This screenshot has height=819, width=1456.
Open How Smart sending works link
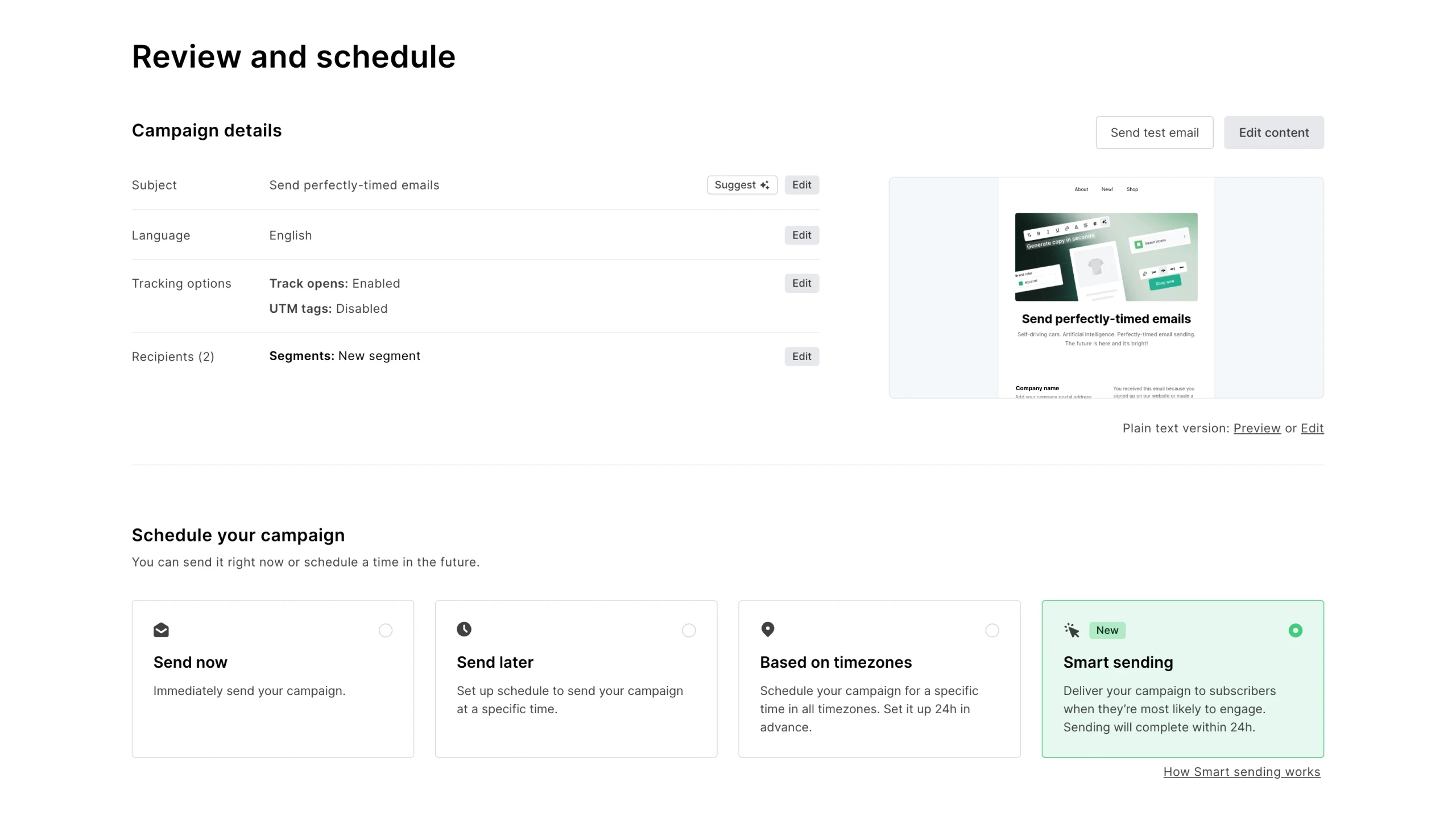(x=1241, y=772)
